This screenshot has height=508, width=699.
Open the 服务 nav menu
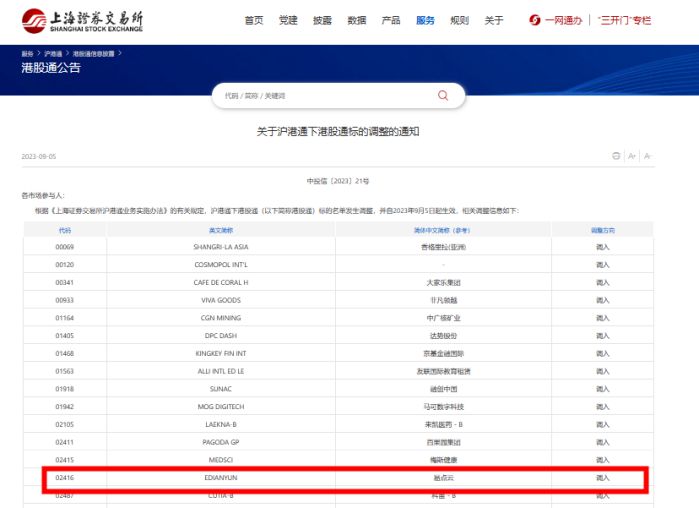425,20
